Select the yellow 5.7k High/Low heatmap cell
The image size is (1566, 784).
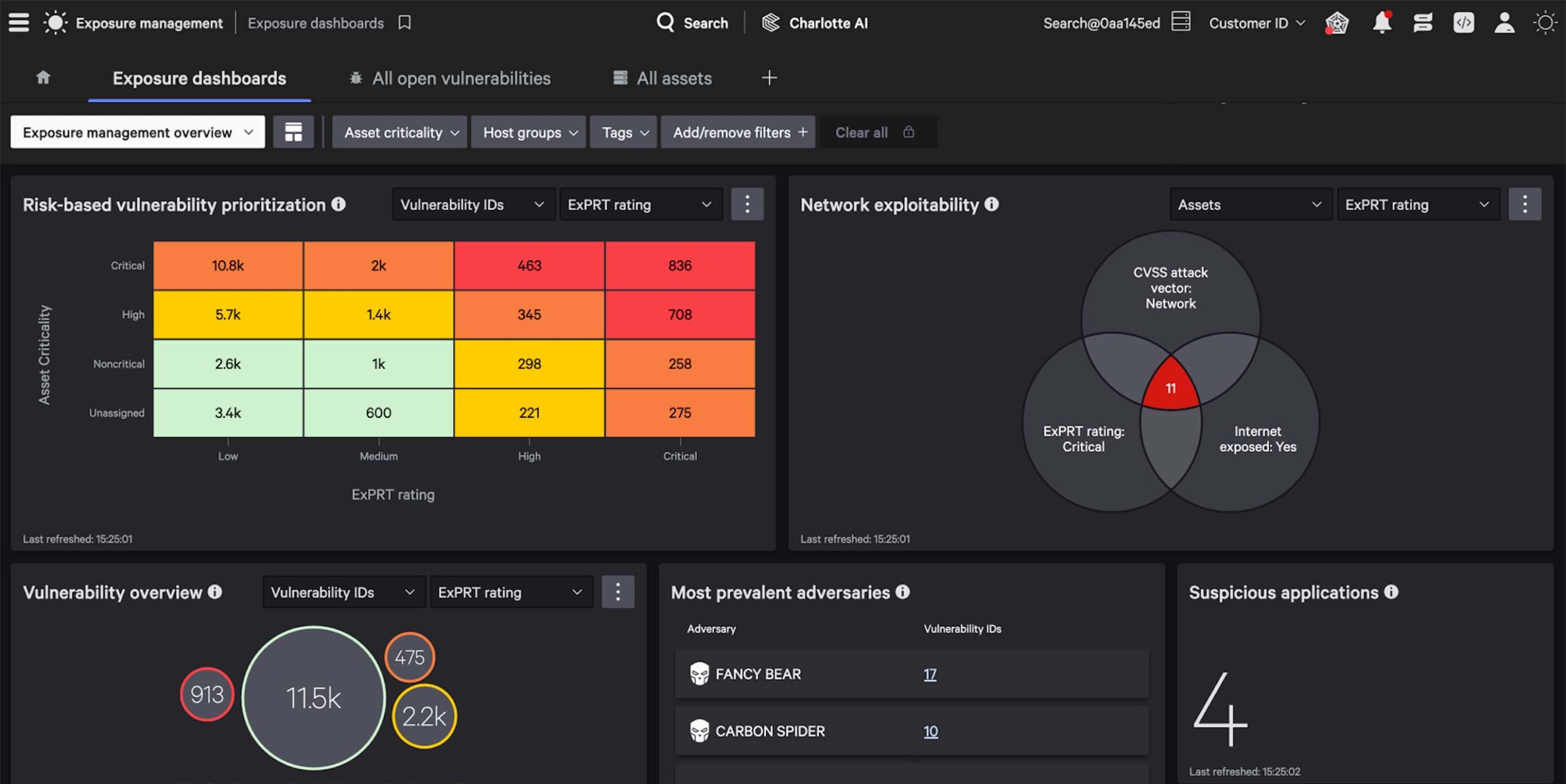pyautogui.click(x=228, y=314)
